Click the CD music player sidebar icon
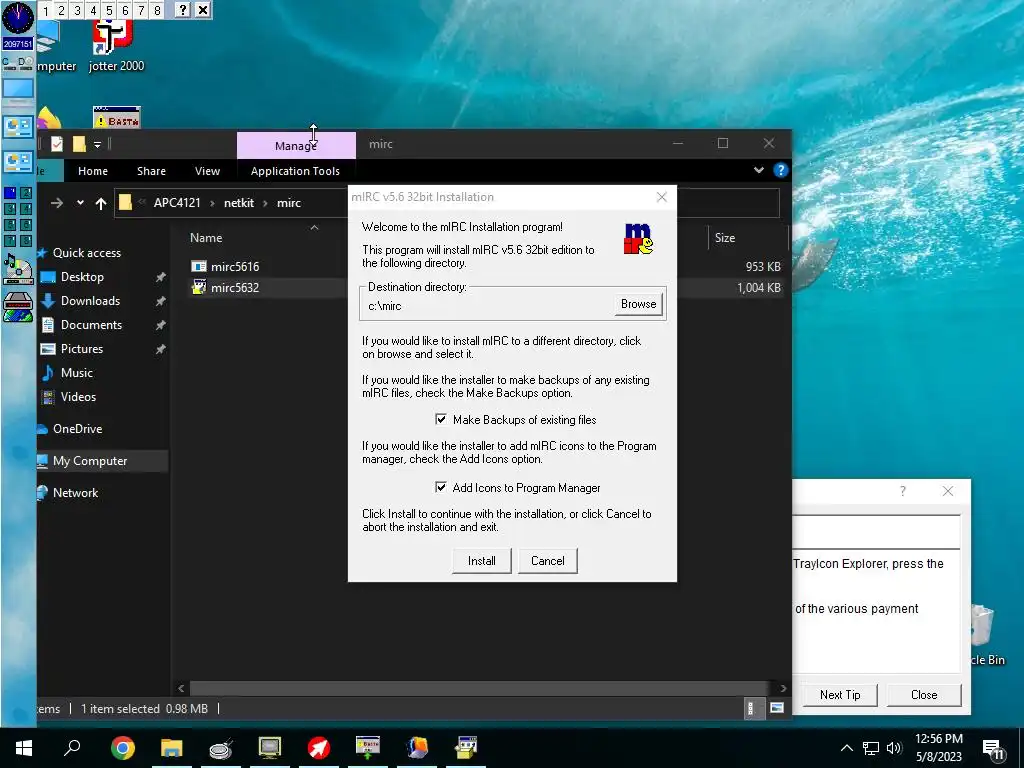This screenshot has height=768, width=1024. point(18,268)
